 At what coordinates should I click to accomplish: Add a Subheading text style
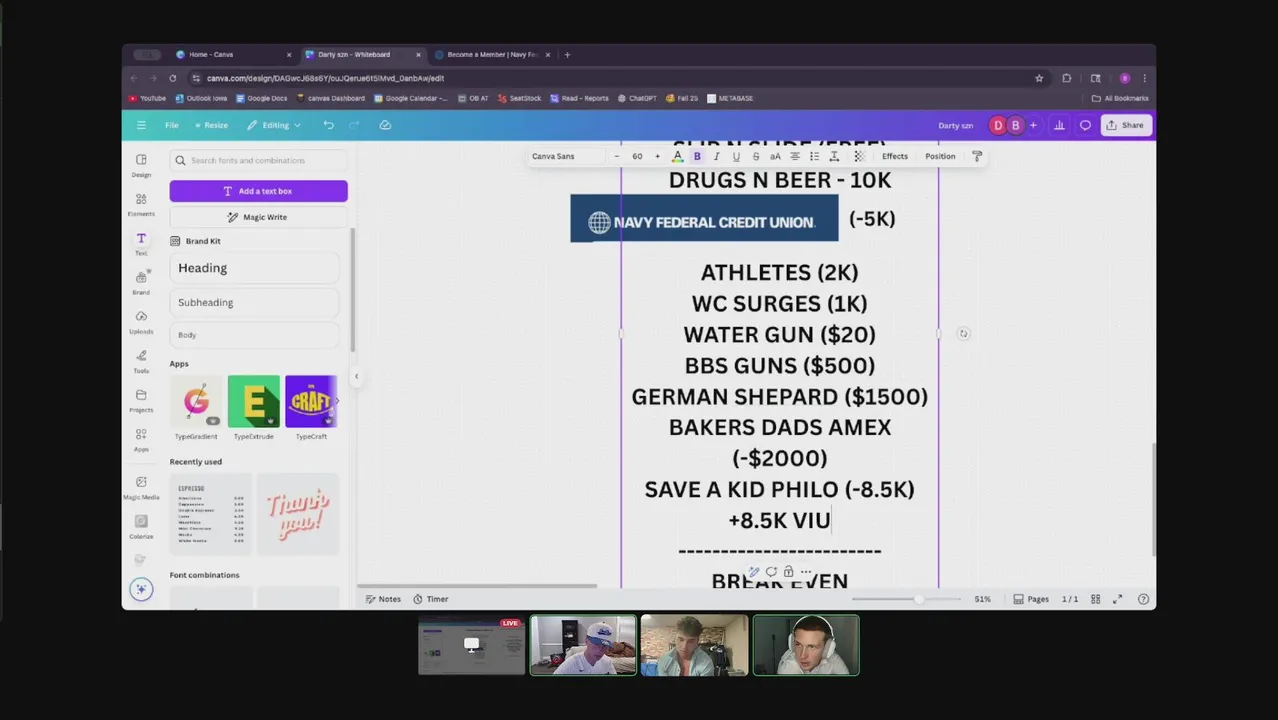[254, 302]
